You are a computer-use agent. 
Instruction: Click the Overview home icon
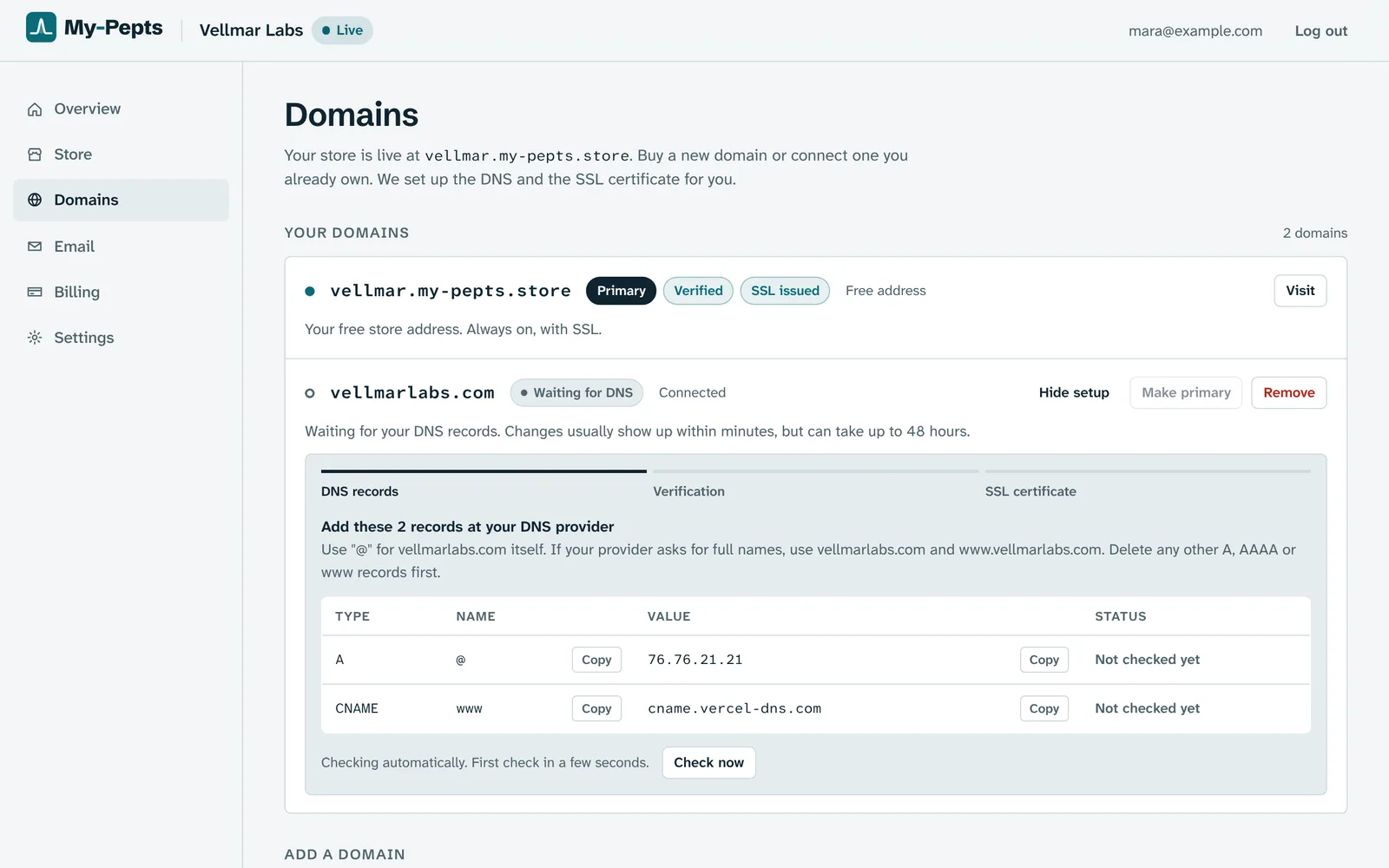click(35, 109)
